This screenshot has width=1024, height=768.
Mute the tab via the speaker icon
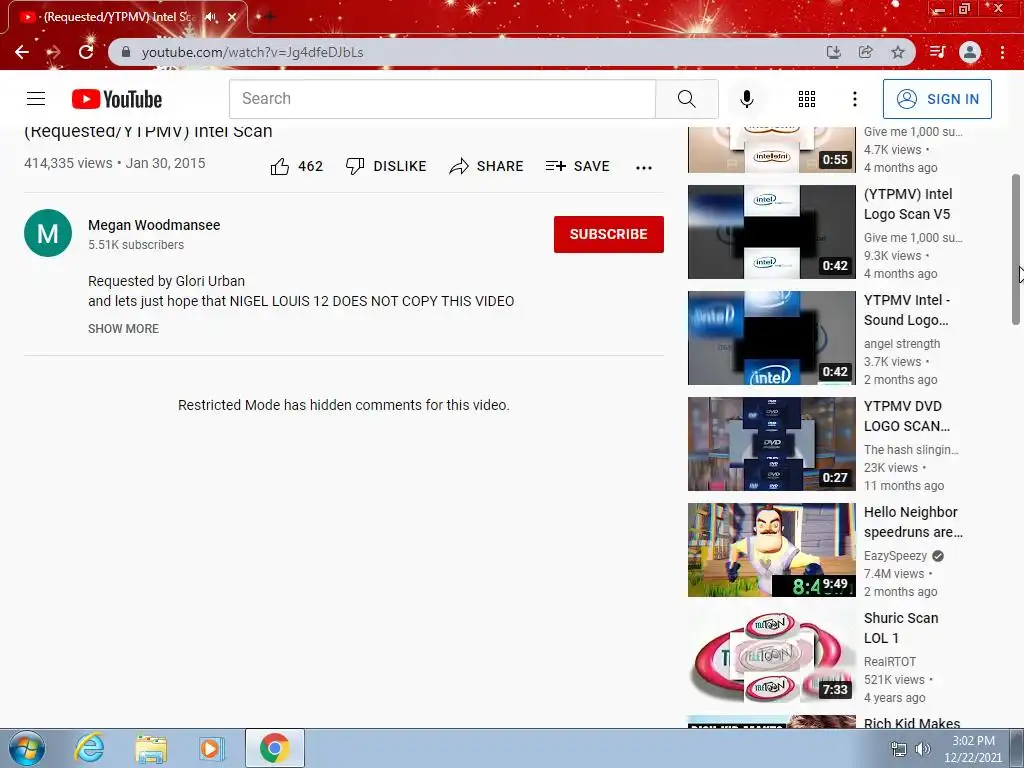210,17
